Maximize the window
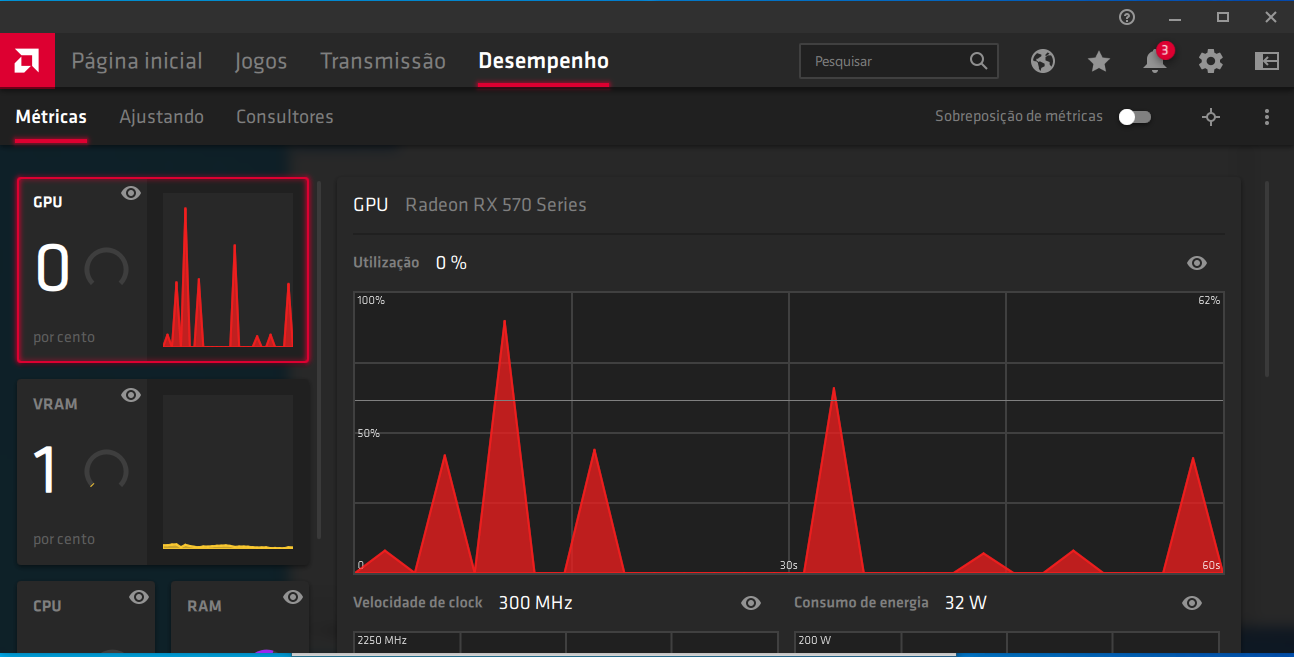 (x=1223, y=17)
